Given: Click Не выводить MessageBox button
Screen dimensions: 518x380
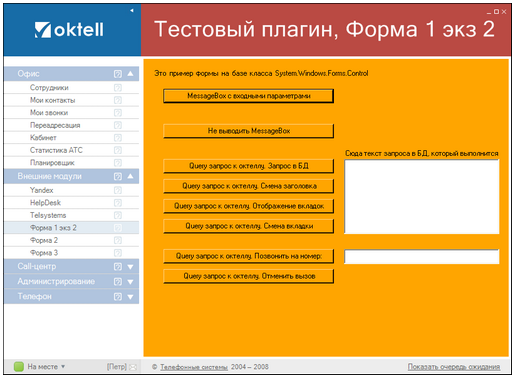Looking at the screenshot, I should (x=248, y=131).
